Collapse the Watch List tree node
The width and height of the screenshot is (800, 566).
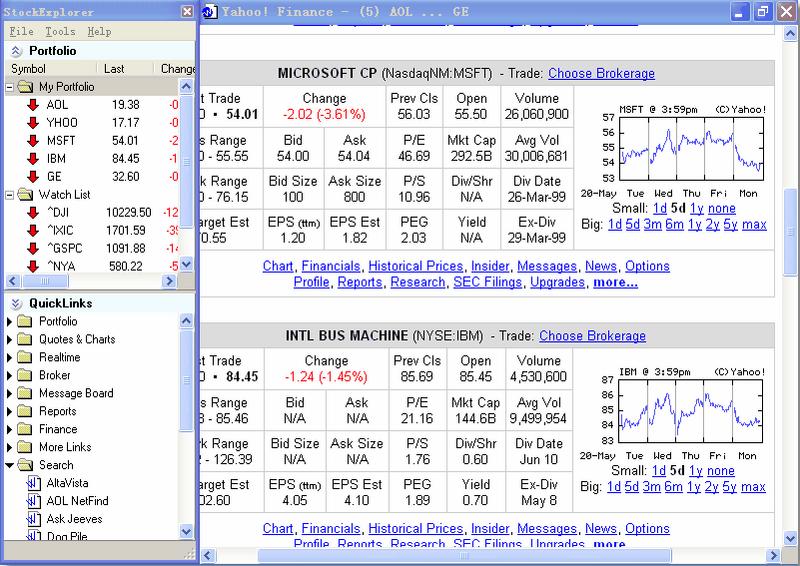point(9,195)
